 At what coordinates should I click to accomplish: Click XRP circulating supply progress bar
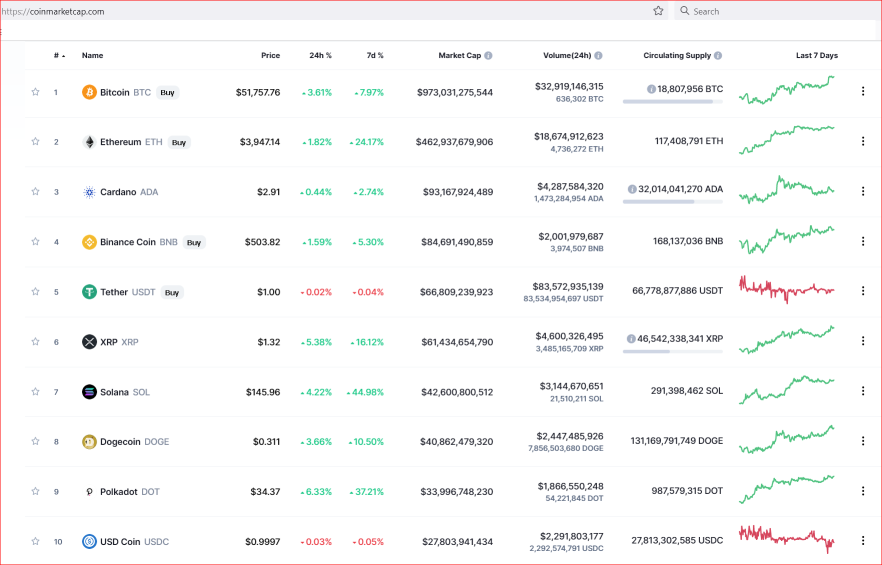click(673, 352)
